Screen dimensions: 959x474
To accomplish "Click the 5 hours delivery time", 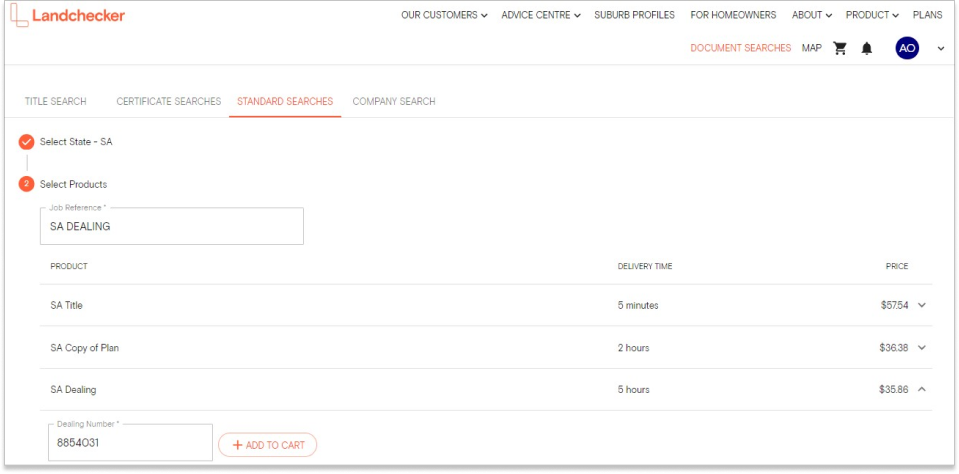I will click(x=634, y=390).
